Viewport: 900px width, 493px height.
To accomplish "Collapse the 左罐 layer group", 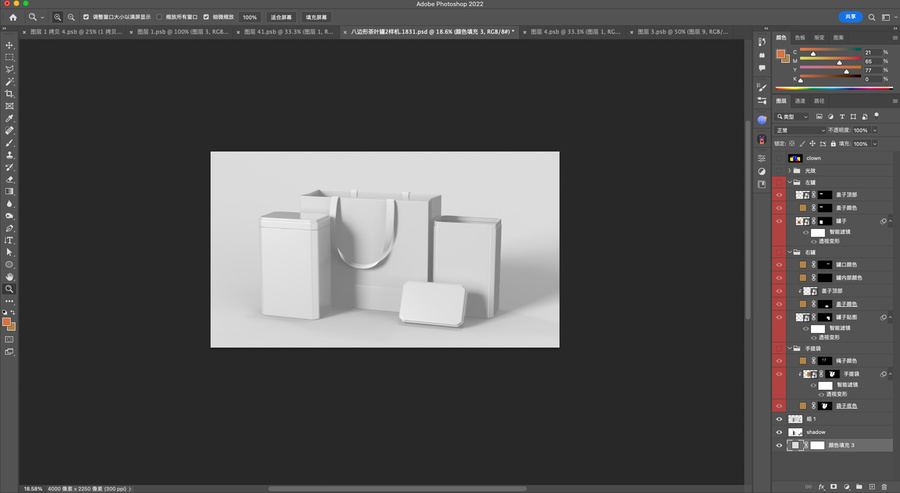I will tap(790, 183).
